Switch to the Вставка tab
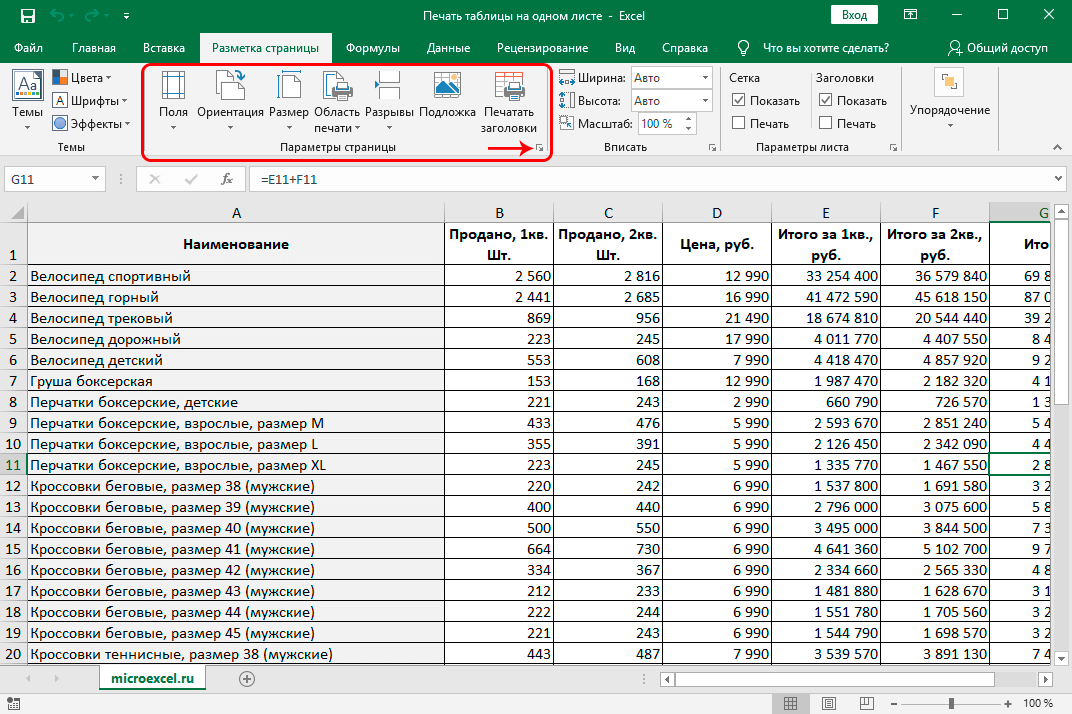The height and width of the screenshot is (714, 1072). click(164, 48)
